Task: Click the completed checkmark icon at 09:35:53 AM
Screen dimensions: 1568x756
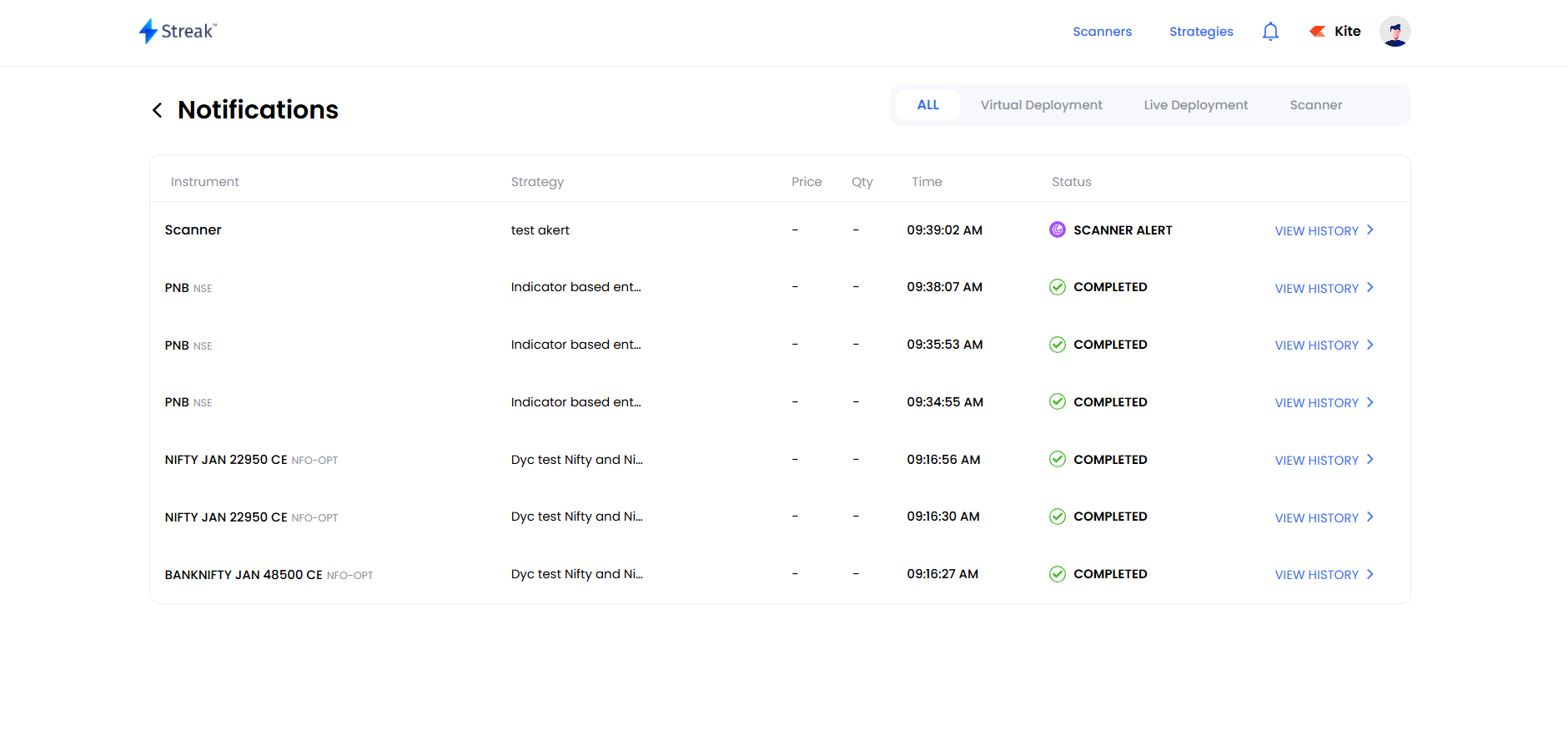Action: click(x=1058, y=345)
